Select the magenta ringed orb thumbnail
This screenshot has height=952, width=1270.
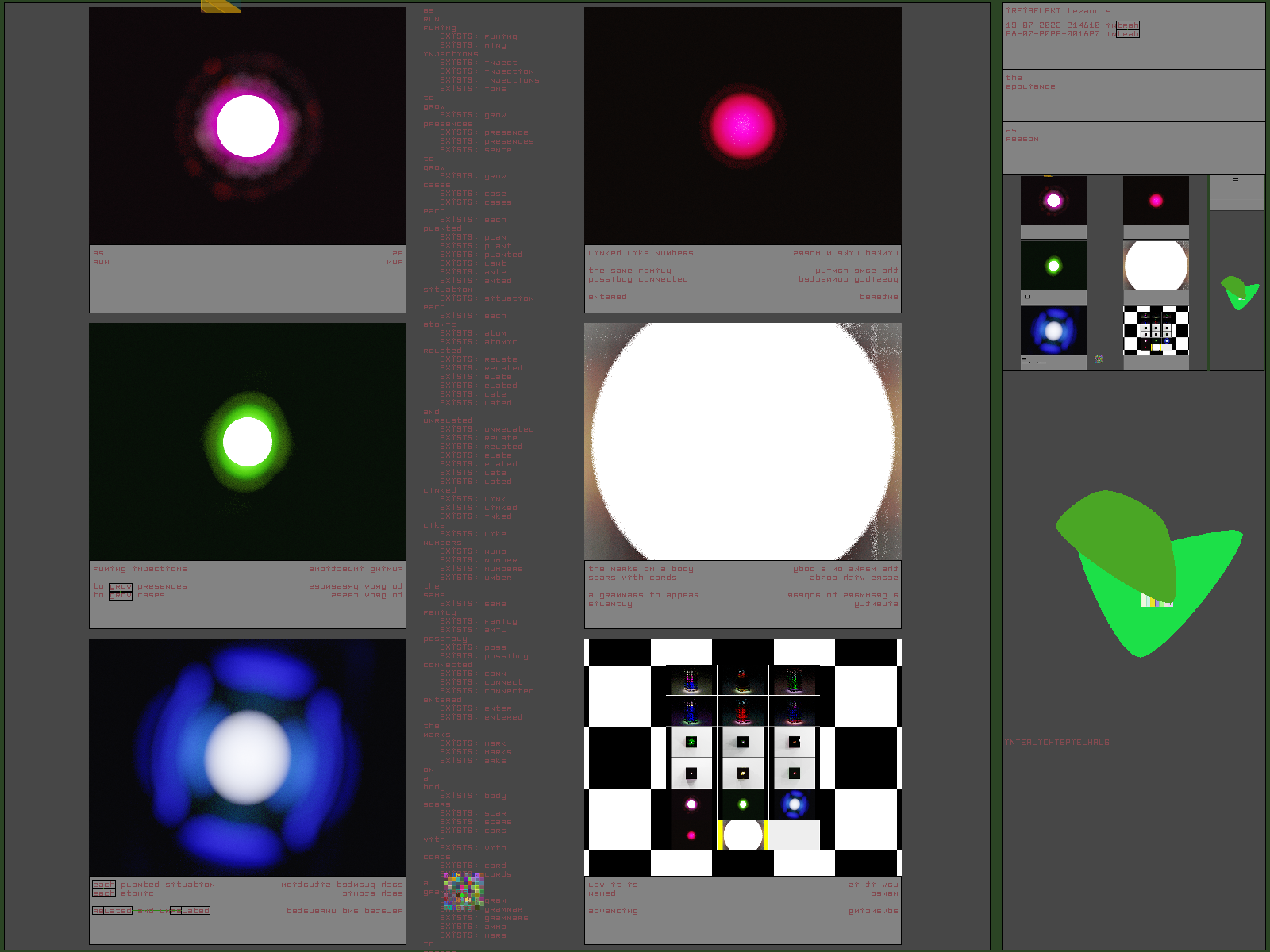(x=1053, y=201)
